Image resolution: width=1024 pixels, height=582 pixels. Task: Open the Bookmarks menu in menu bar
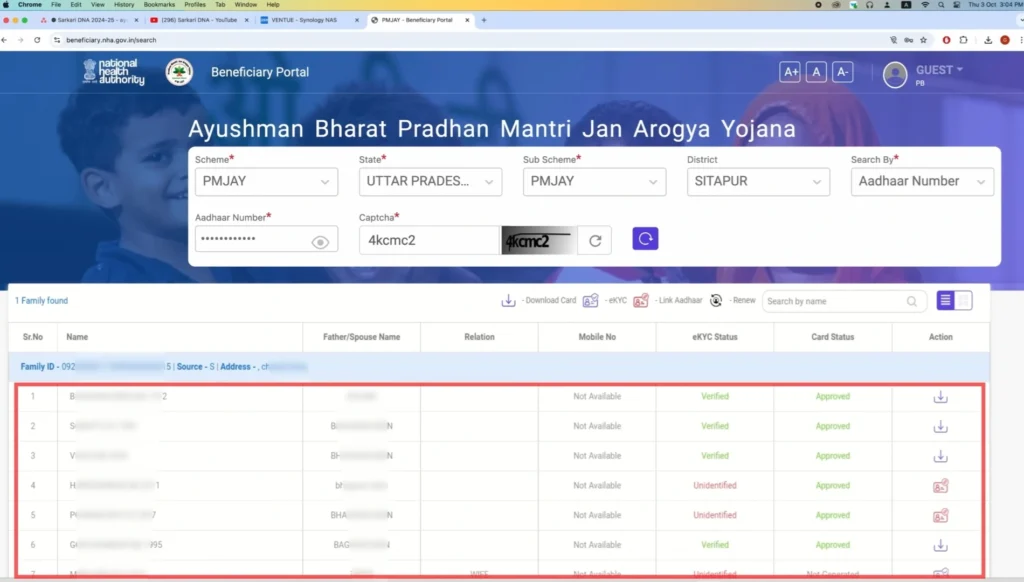(x=159, y=5)
